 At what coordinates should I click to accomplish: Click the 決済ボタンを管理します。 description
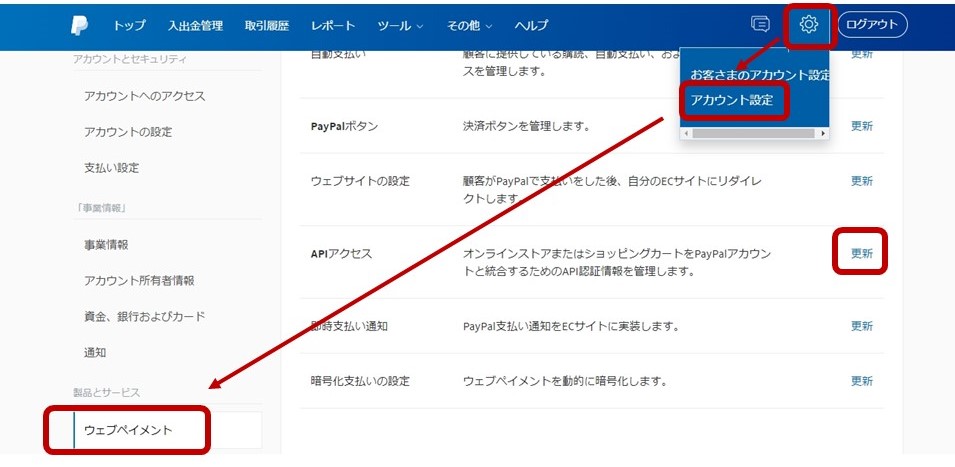[527, 127]
